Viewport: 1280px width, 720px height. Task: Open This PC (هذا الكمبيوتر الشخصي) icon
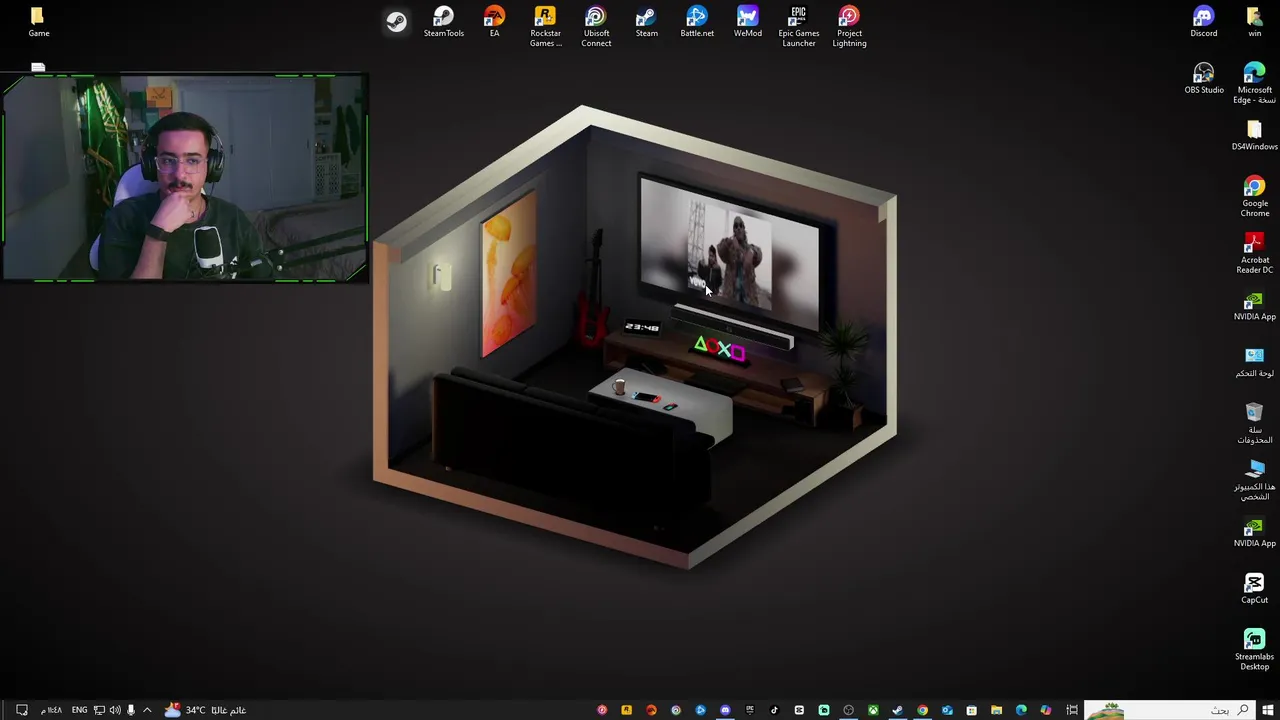click(x=1254, y=481)
